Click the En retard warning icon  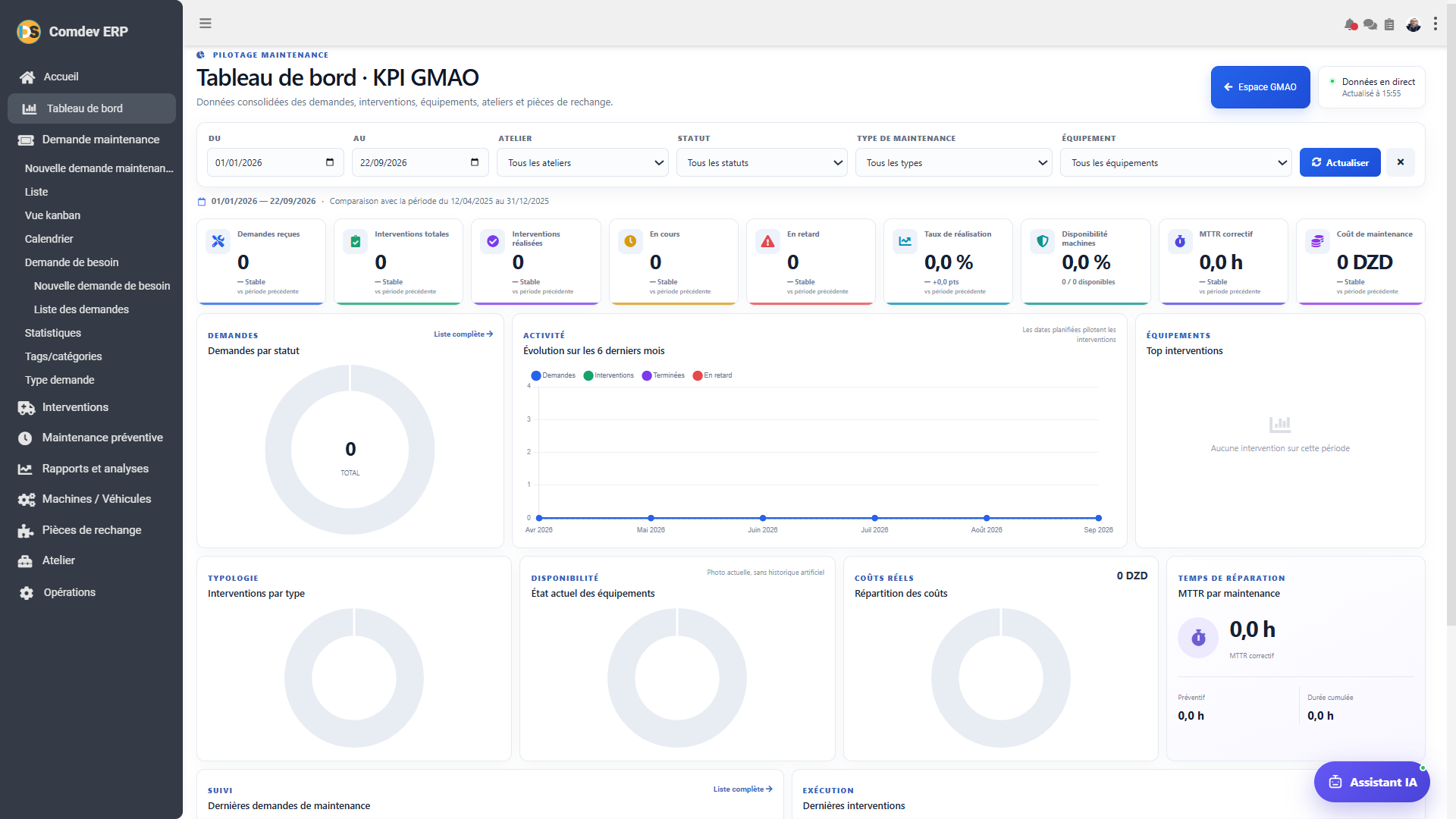[767, 241]
